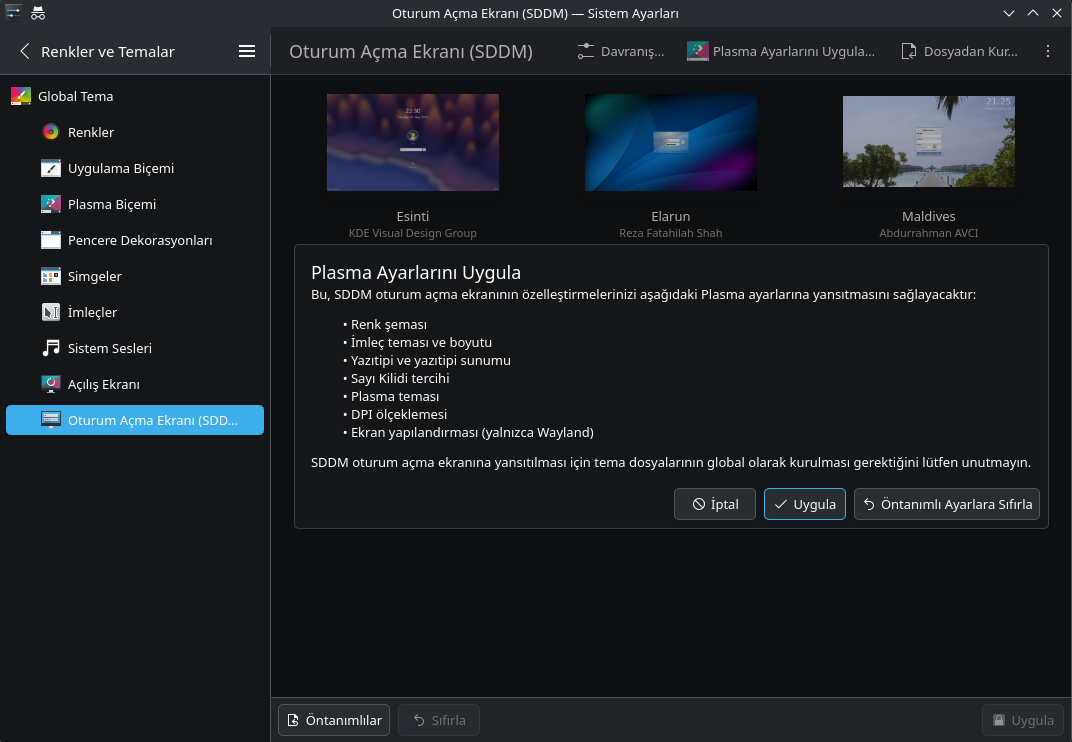Viewport: 1072px width, 742px height.
Task: Select the Maldives theme thumbnail
Action: [x=928, y=142]
